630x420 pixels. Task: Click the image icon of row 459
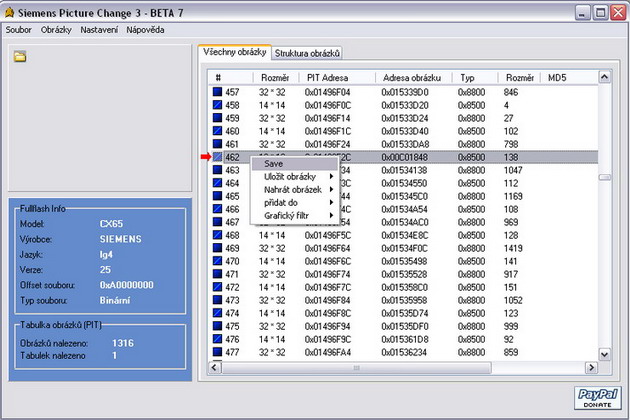pyautogui.click(x=217, y=118)
